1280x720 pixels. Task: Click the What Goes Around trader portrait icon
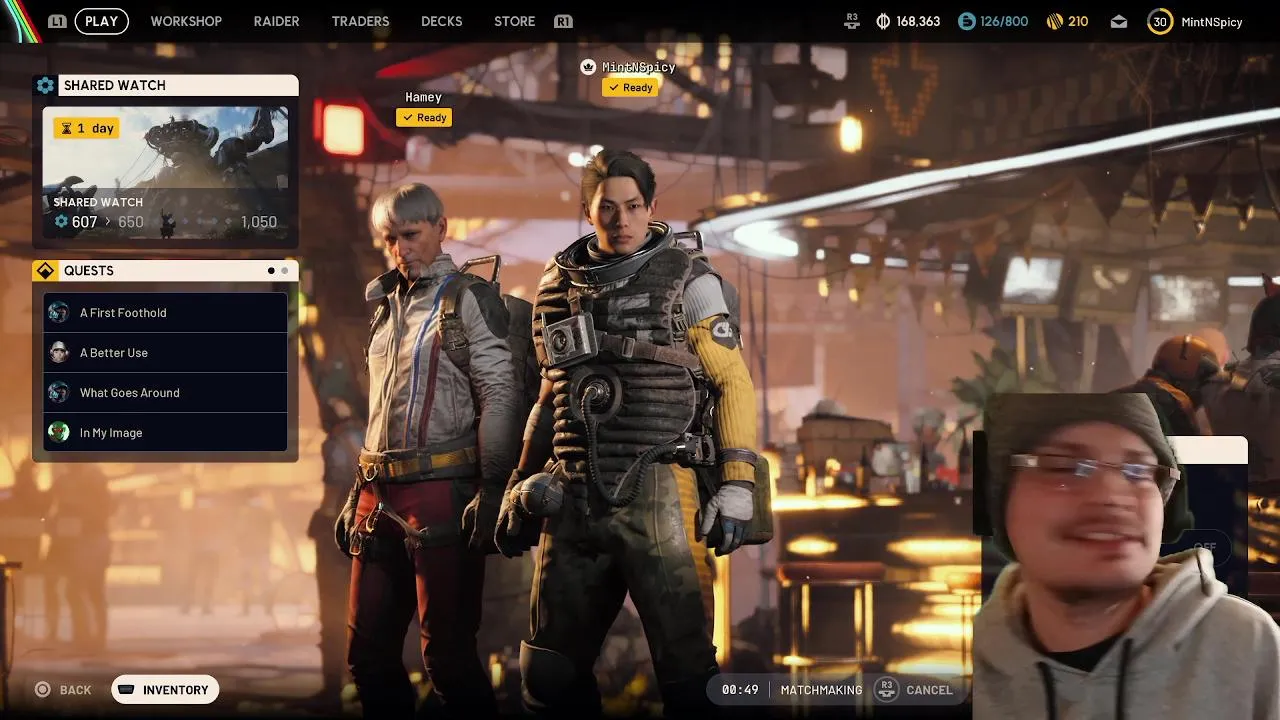click(x=59, y=393)
